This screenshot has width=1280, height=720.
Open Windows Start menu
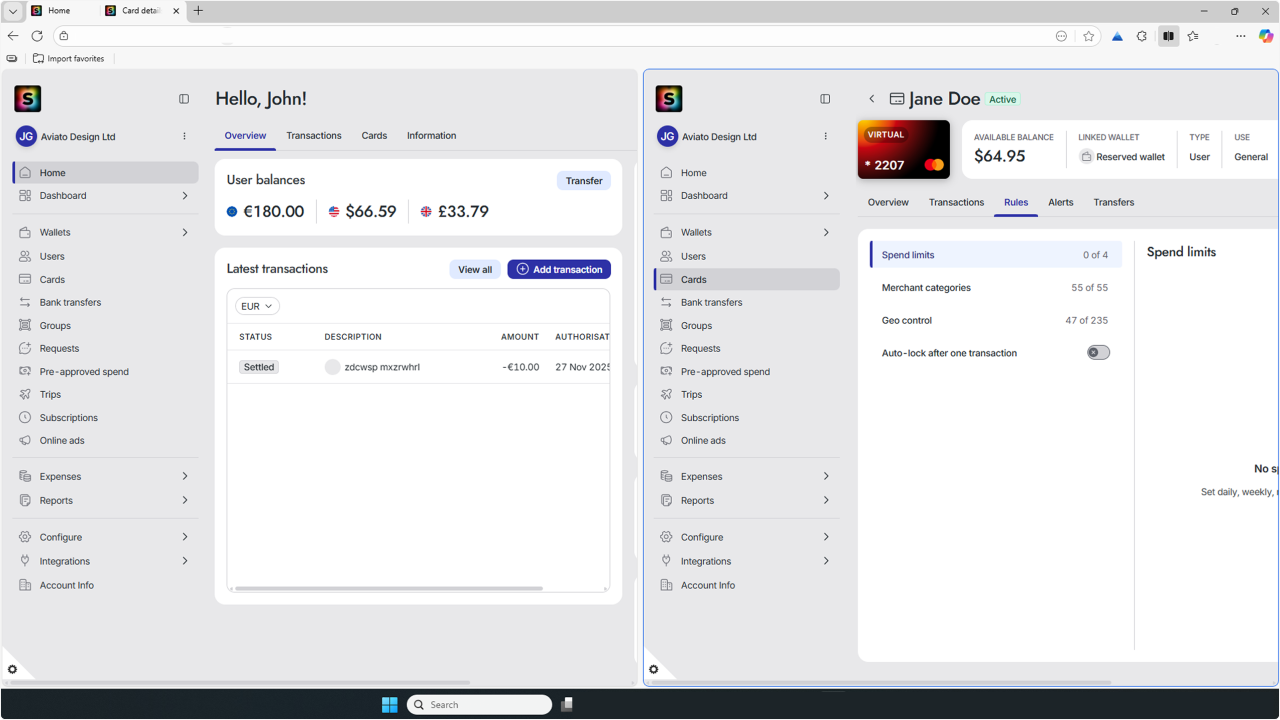click(x=389, y=704)
